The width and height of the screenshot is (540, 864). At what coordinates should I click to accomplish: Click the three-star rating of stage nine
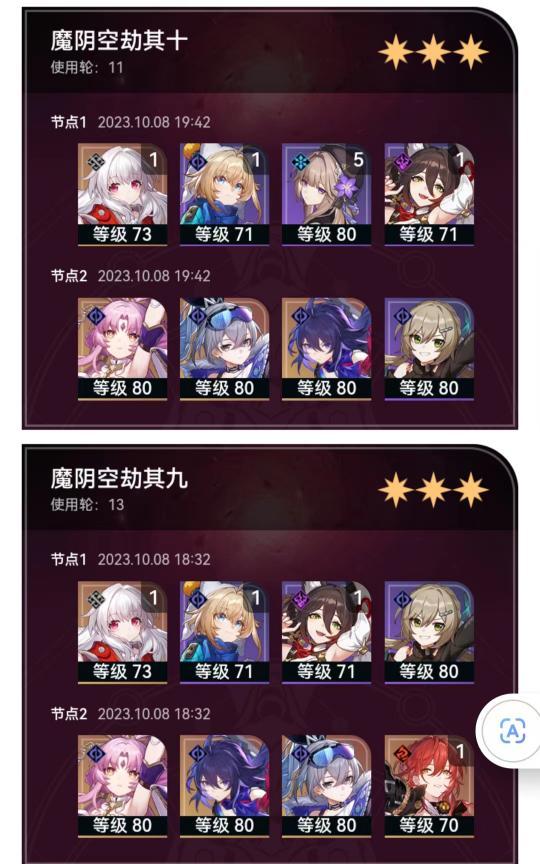[x=433, y=490]
